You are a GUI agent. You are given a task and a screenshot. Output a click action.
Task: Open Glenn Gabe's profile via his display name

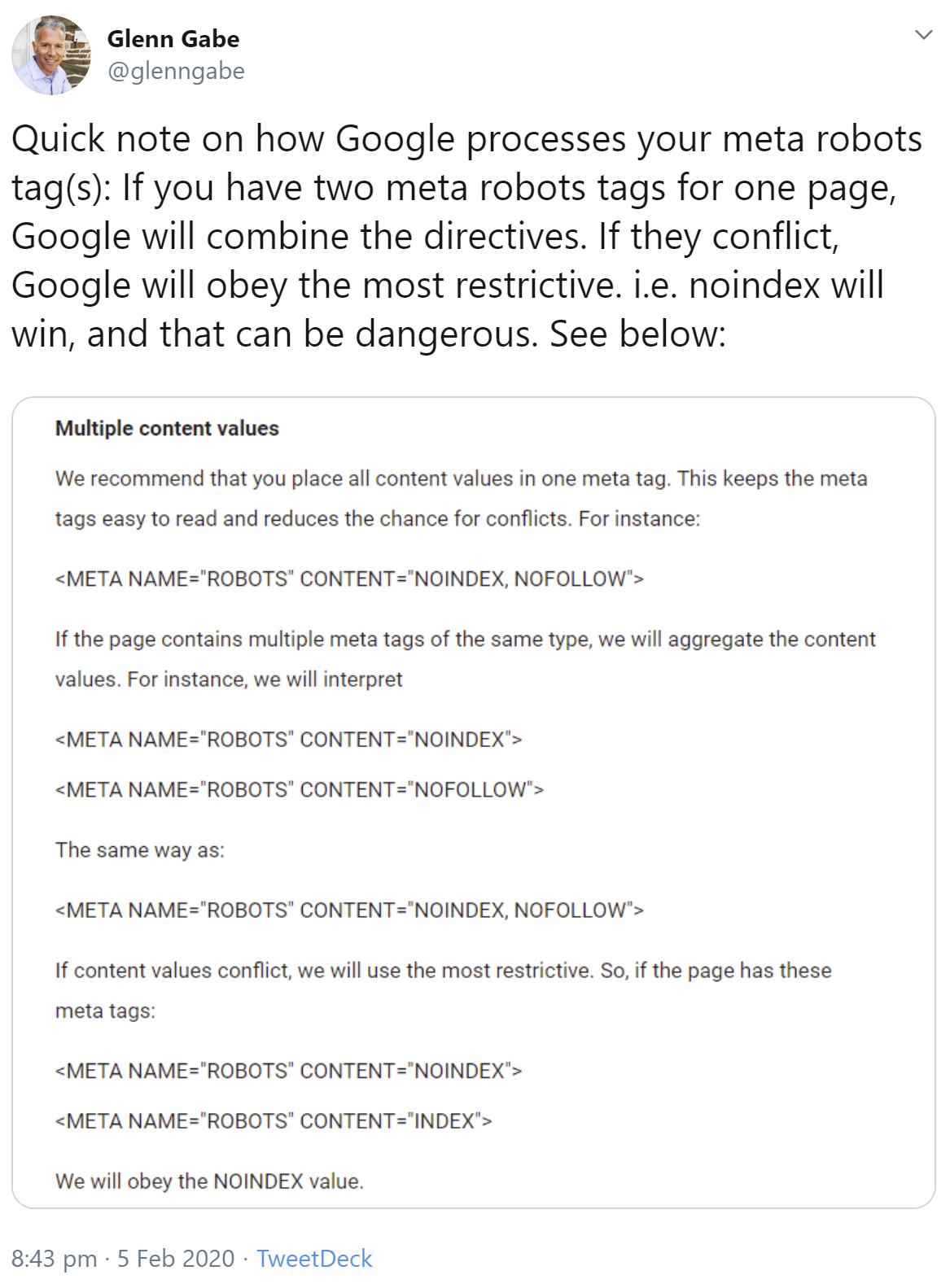click(173, 38)
